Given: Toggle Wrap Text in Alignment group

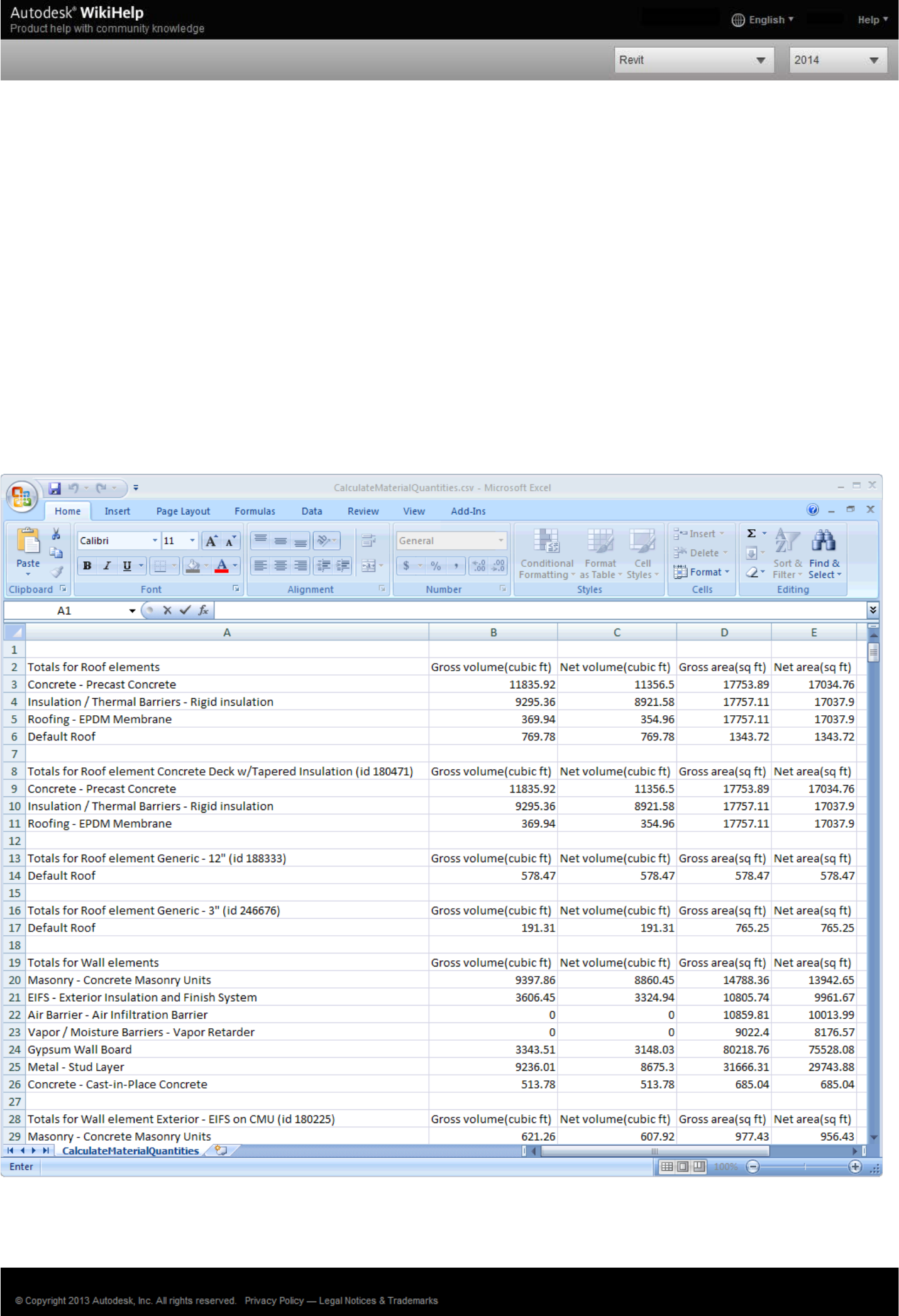Looking at the screenshot, I should [369, 540].
